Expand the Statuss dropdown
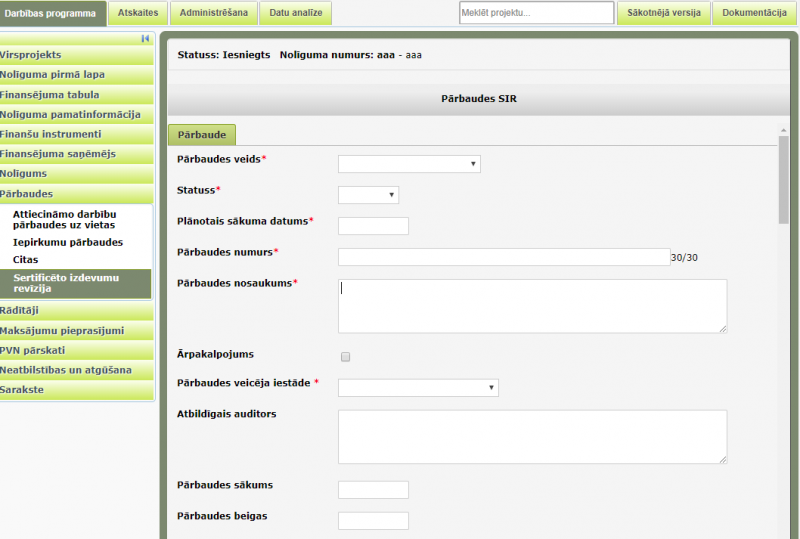 pyautogui.click(x=368, y=195)
